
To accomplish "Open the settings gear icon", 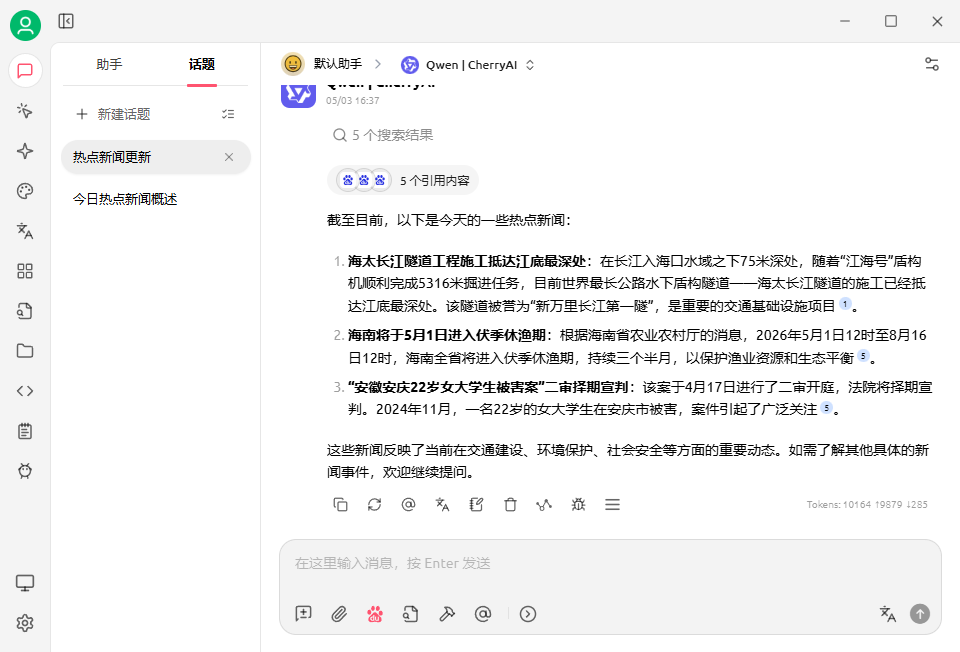I will click(x=25, y=623).
